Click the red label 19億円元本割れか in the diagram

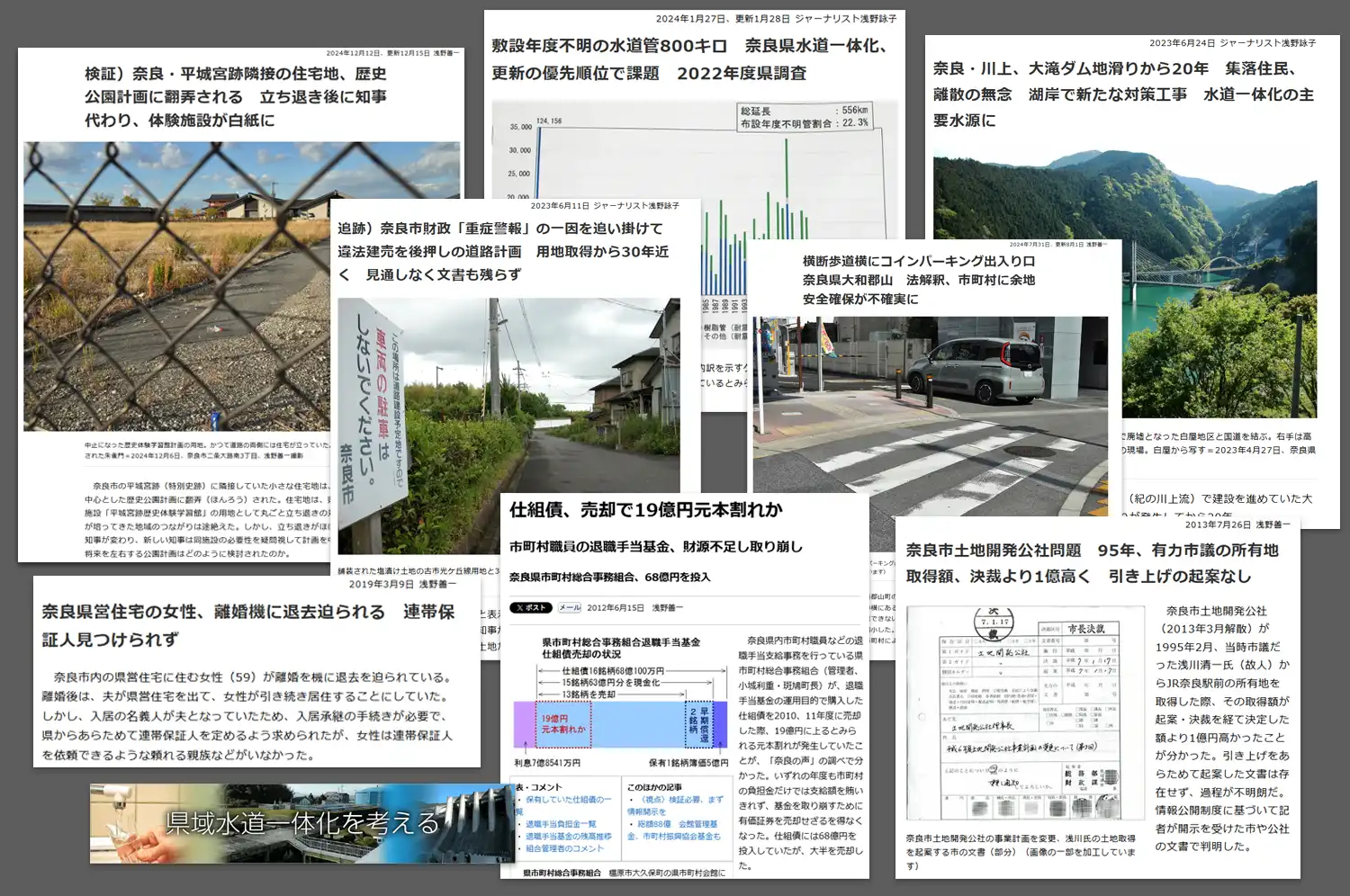pyautogui.click(x=562, y=724)
